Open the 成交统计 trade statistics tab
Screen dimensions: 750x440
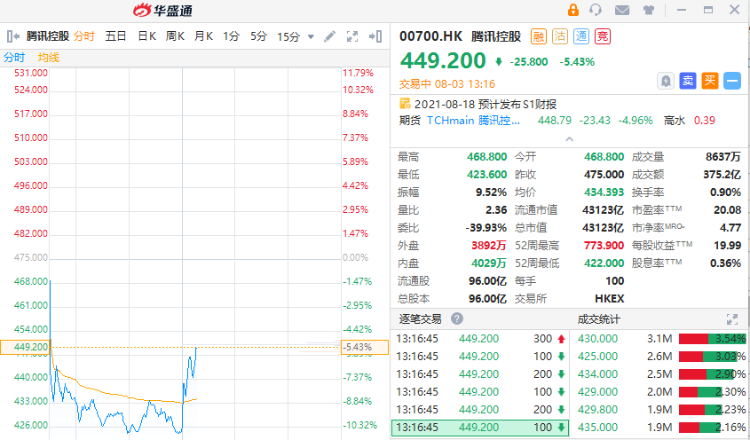[x=598, y=319]
